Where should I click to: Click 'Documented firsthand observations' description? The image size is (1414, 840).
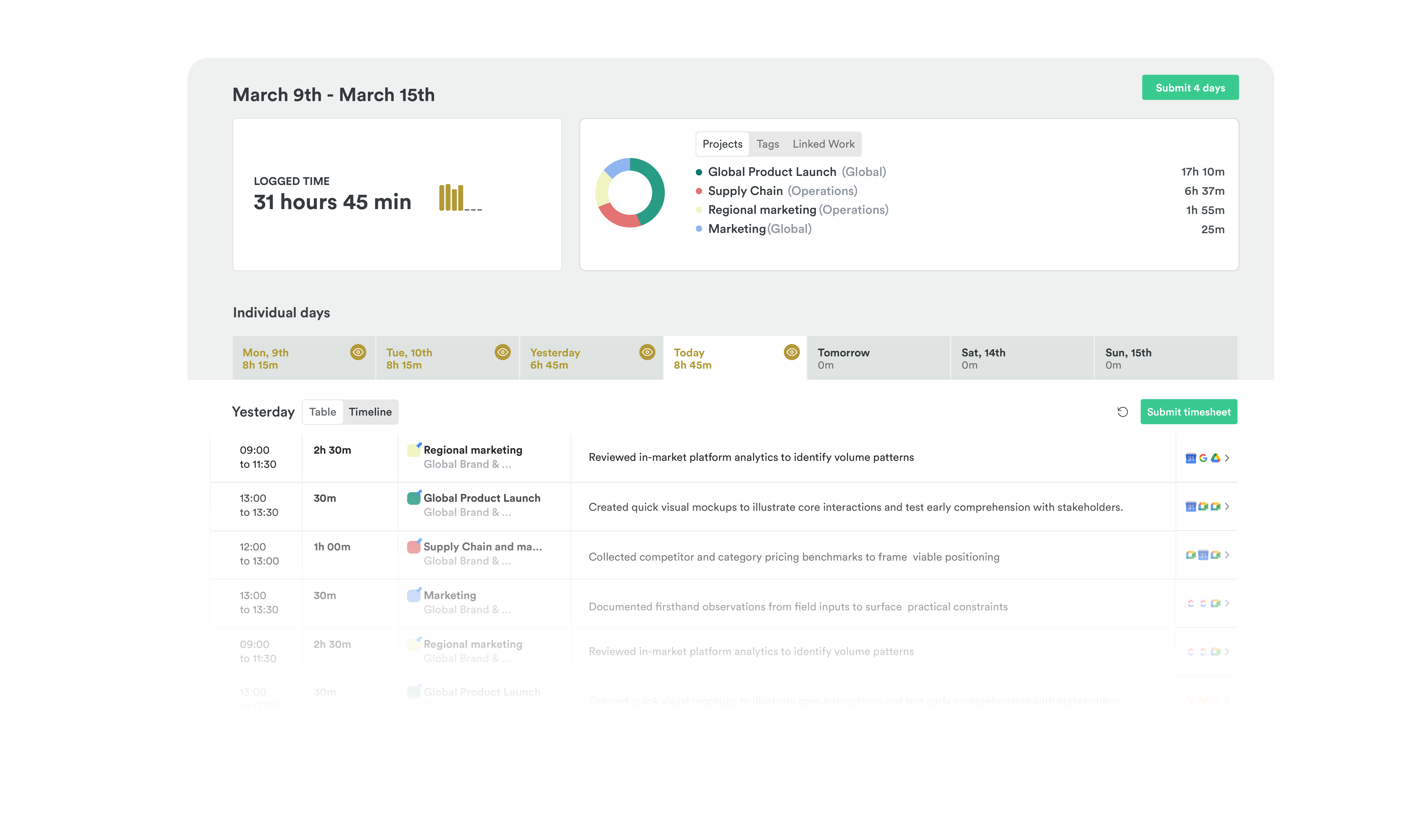(798, 607)
